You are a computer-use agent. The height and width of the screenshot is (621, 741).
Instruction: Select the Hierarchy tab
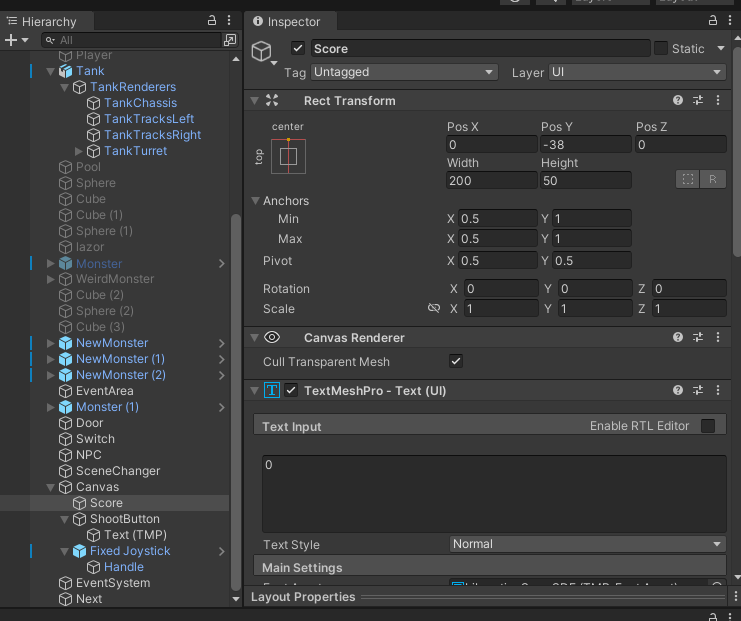coord(42,21)
